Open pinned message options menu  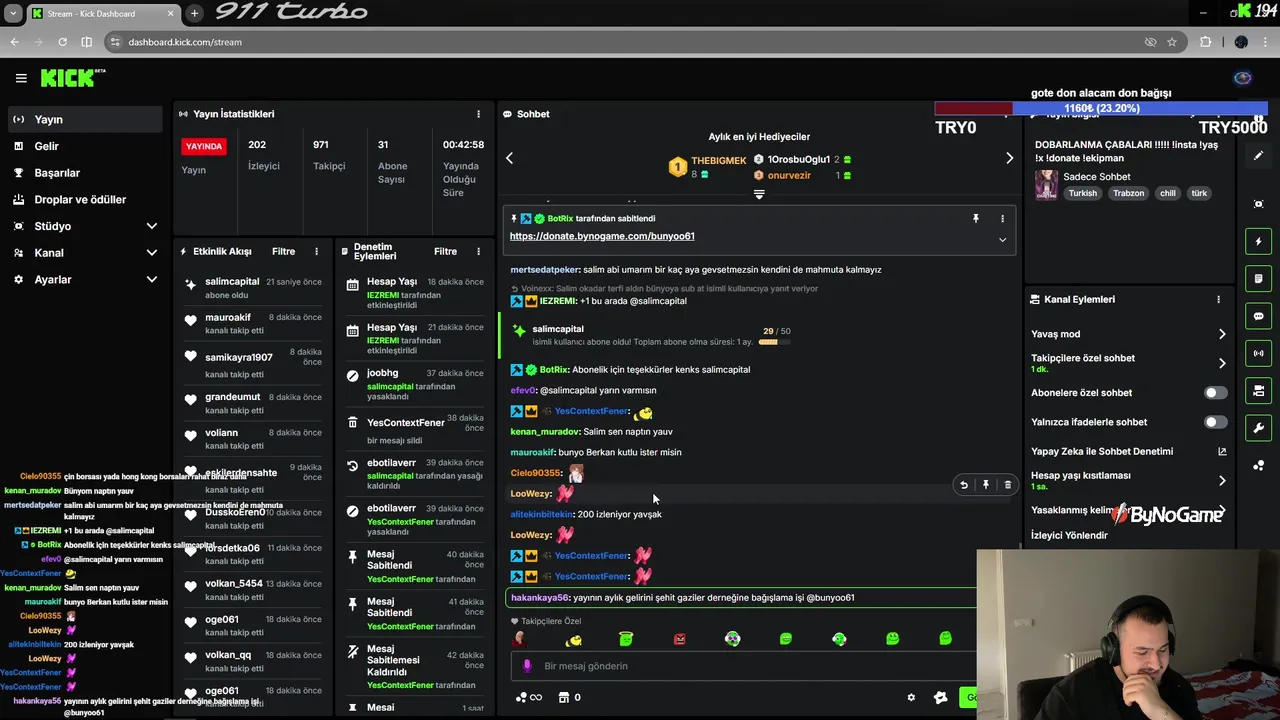pyautogui.click(x=1002, y=218)
